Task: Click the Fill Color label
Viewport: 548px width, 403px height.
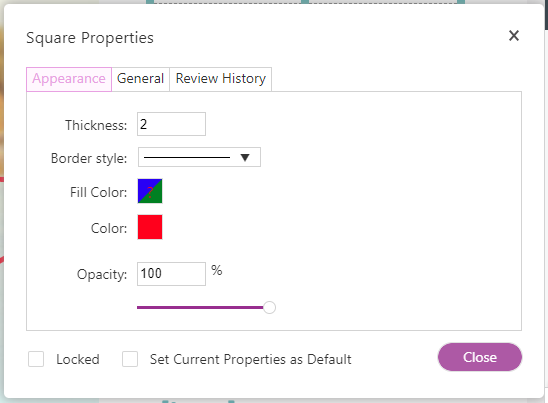Action: click(99, 192)
